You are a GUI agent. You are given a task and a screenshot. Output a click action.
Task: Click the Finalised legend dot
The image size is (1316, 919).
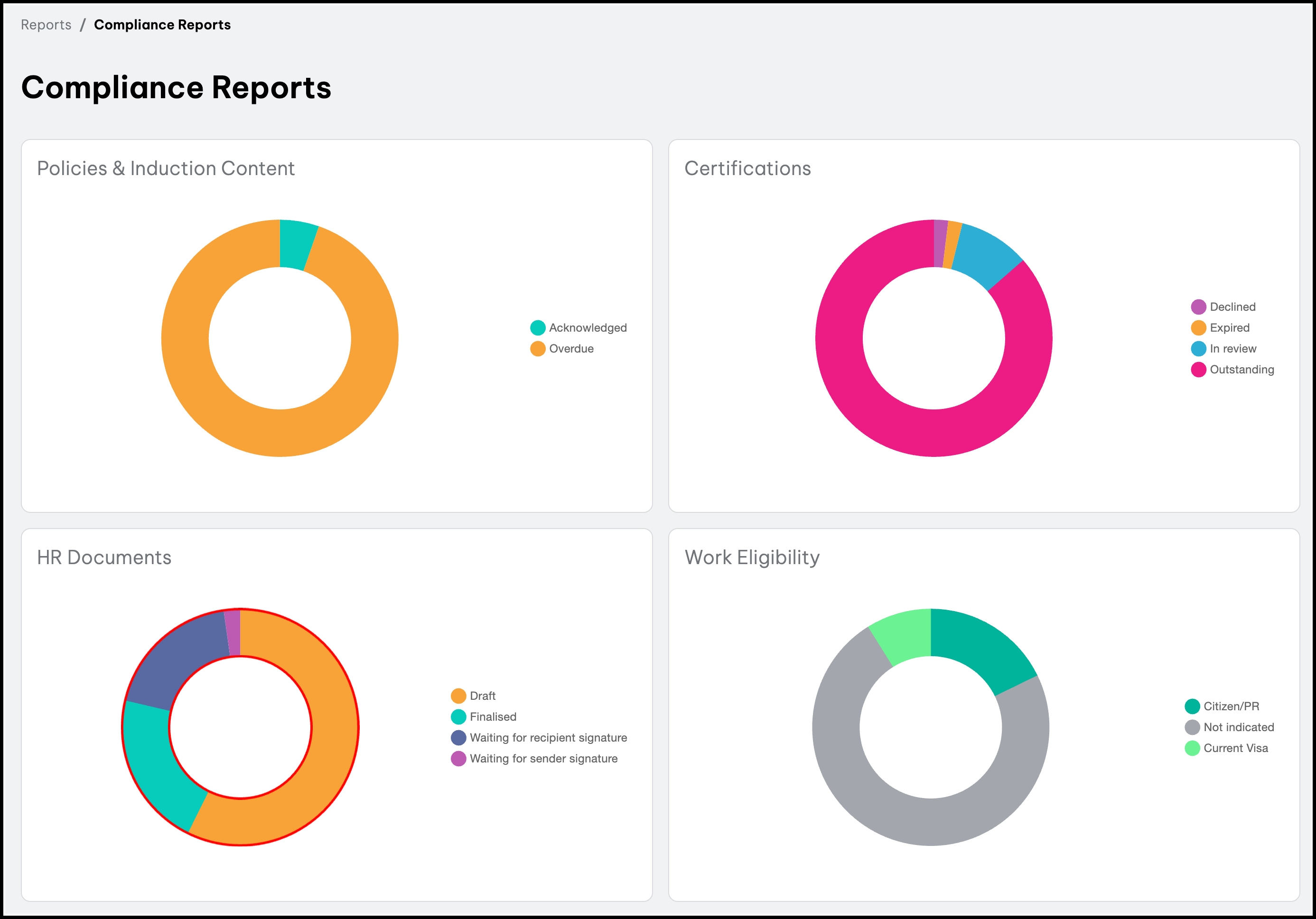pyautogui.click(x=458, y=717)
